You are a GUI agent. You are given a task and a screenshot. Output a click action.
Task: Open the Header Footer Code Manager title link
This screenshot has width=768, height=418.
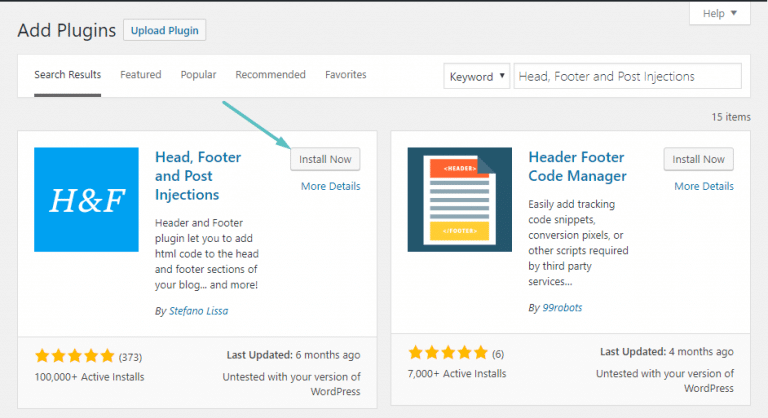click(x=576, y=166)
